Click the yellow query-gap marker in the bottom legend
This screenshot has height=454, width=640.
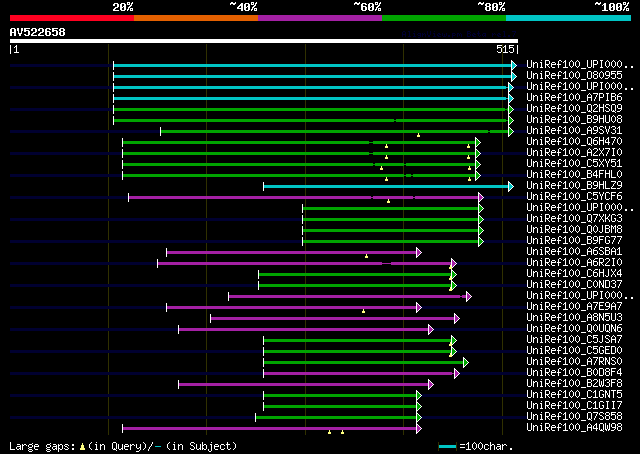click(82, 447)
